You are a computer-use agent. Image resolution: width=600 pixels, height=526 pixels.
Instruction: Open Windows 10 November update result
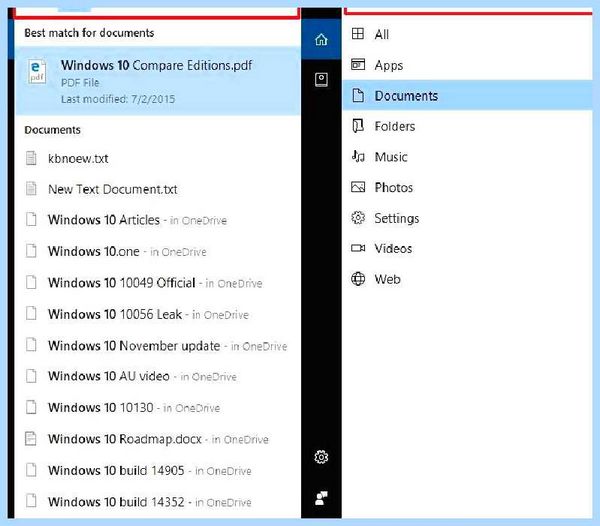158,345
